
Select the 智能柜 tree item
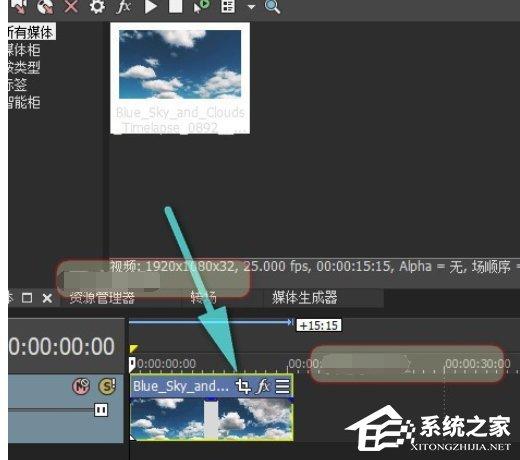click(24, 102)
